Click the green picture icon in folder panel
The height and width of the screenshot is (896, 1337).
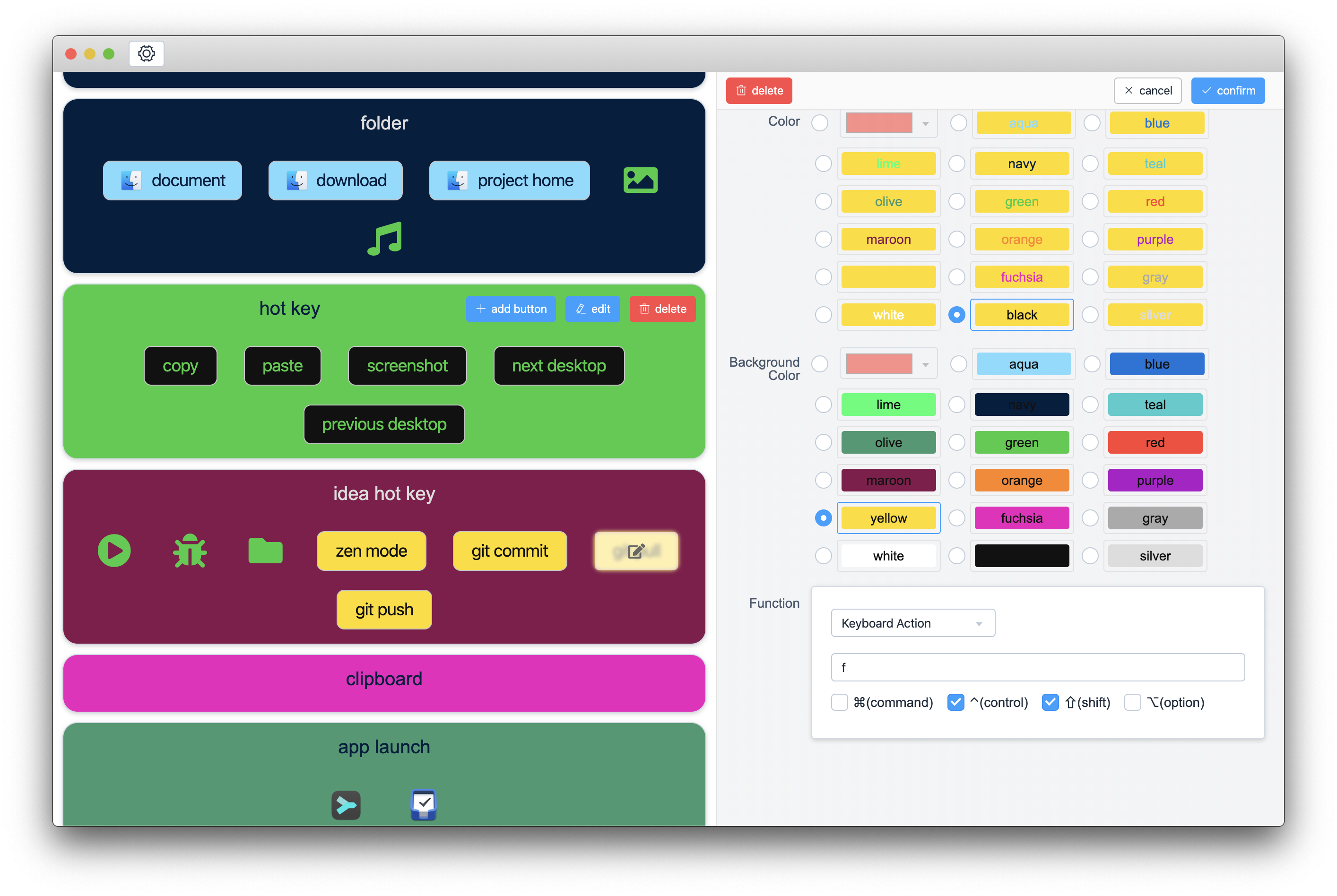tap(640, 180)
